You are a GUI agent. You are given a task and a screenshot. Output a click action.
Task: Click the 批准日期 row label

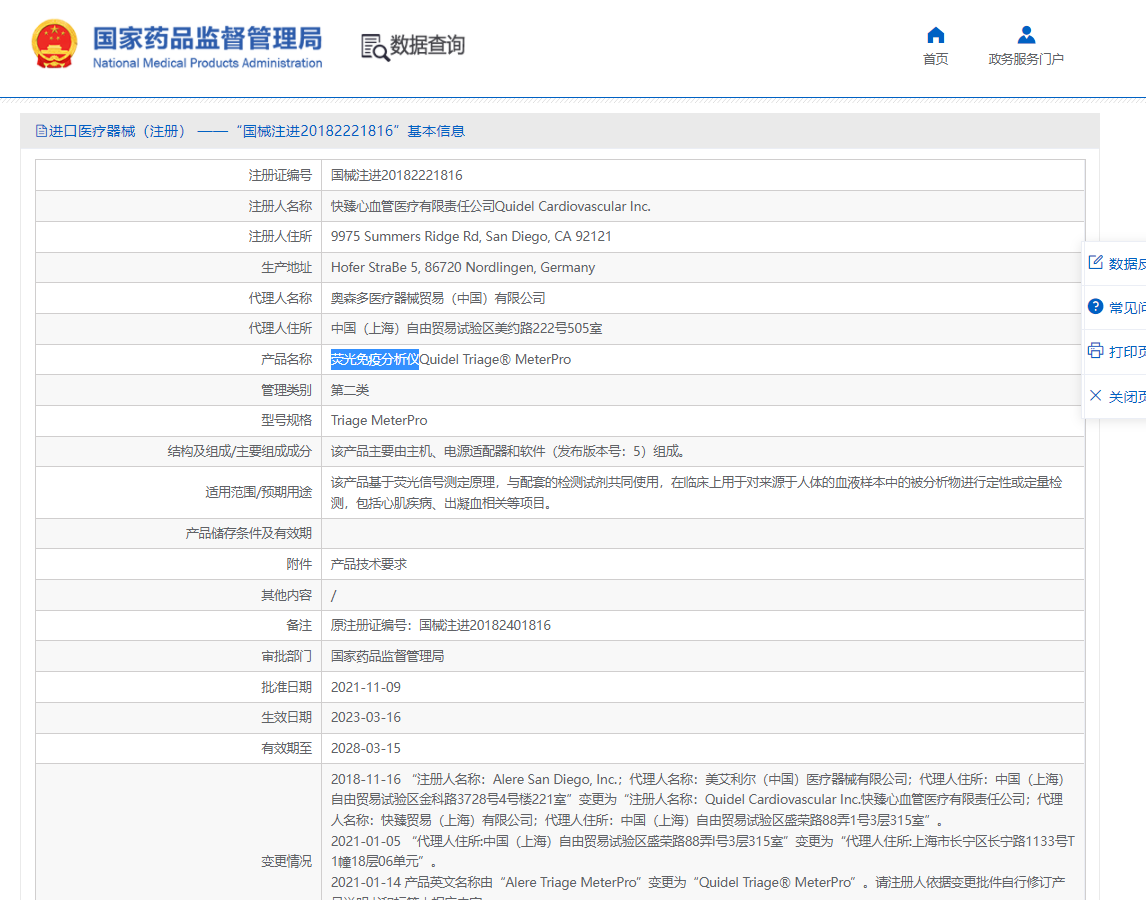point(286,687)
